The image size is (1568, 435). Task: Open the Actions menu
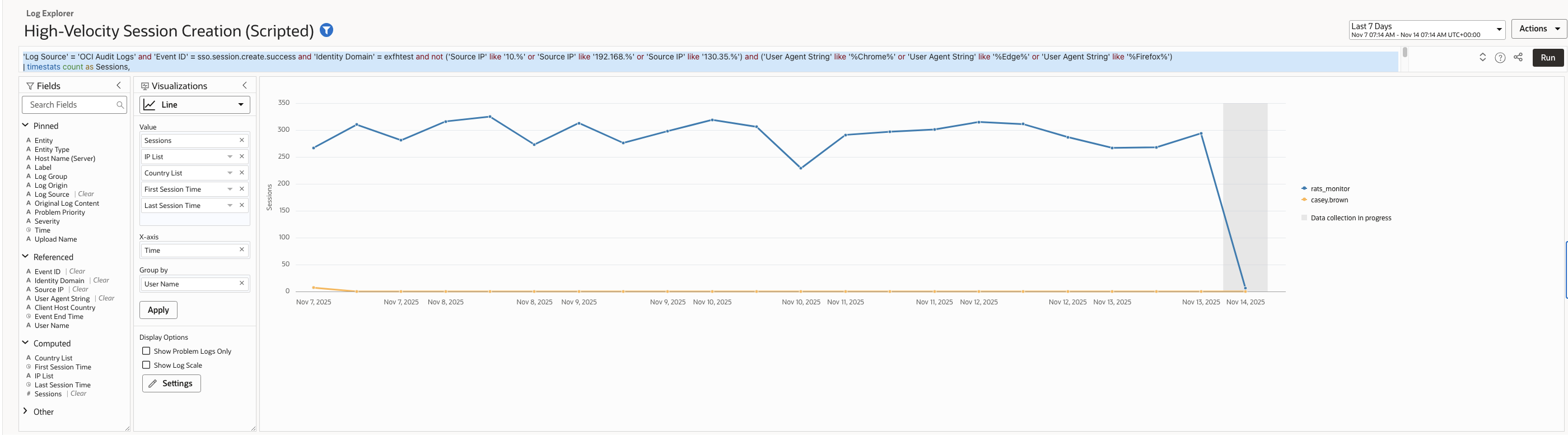coord(1539,29)
